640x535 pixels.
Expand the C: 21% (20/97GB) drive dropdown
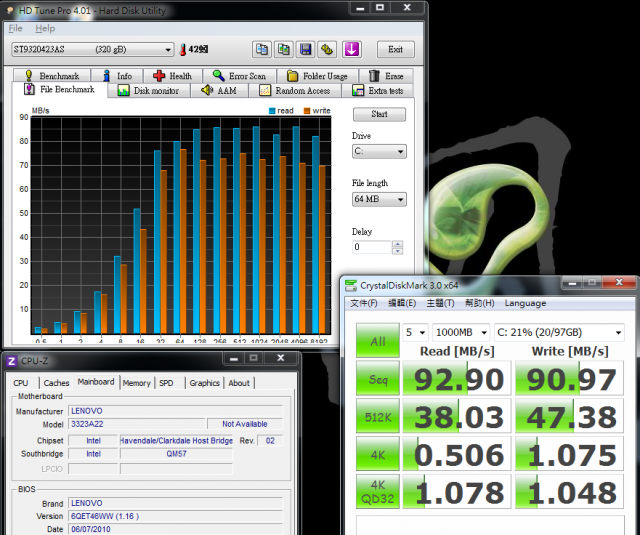pos(559,333)
